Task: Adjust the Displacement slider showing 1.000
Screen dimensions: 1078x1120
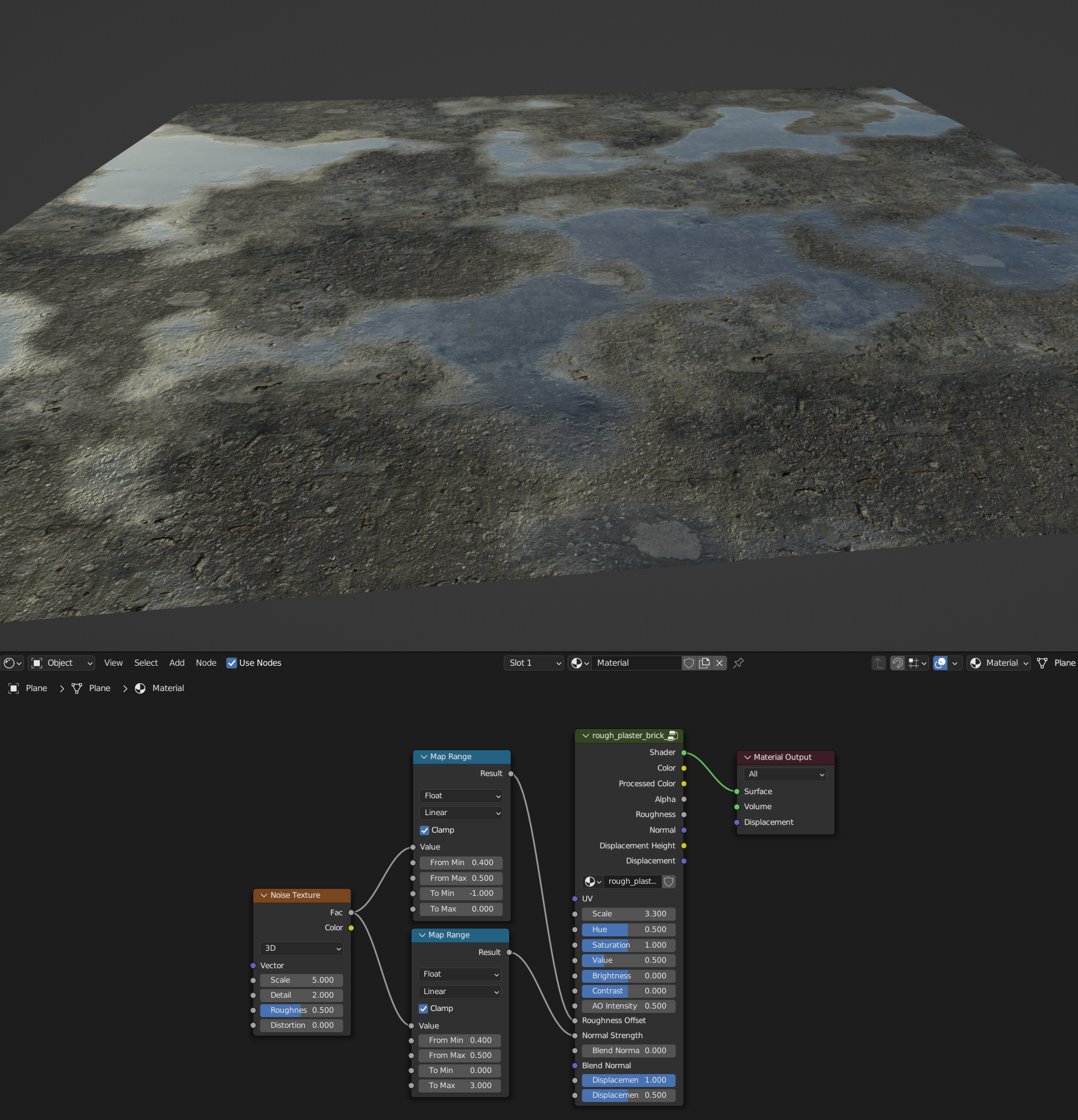Action: (x=628, y=1080)
